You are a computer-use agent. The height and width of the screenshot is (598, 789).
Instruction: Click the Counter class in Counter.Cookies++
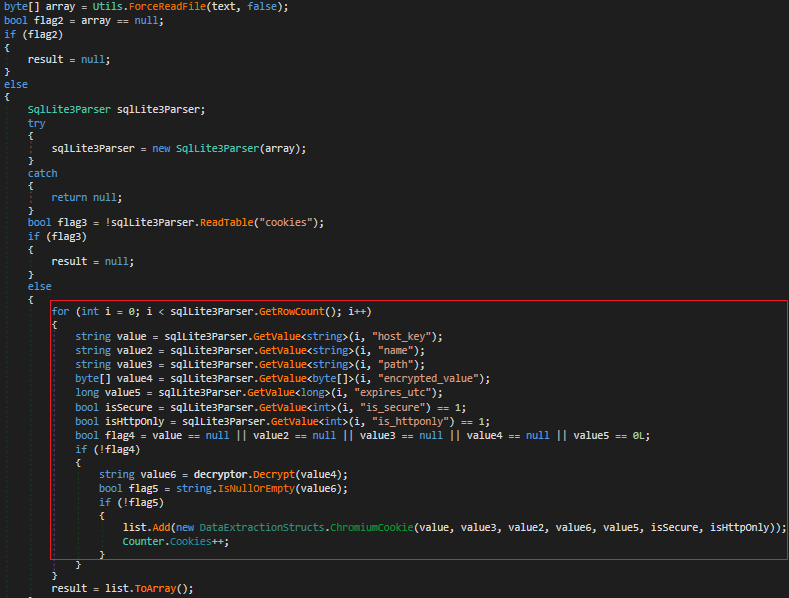coord(146,541)
